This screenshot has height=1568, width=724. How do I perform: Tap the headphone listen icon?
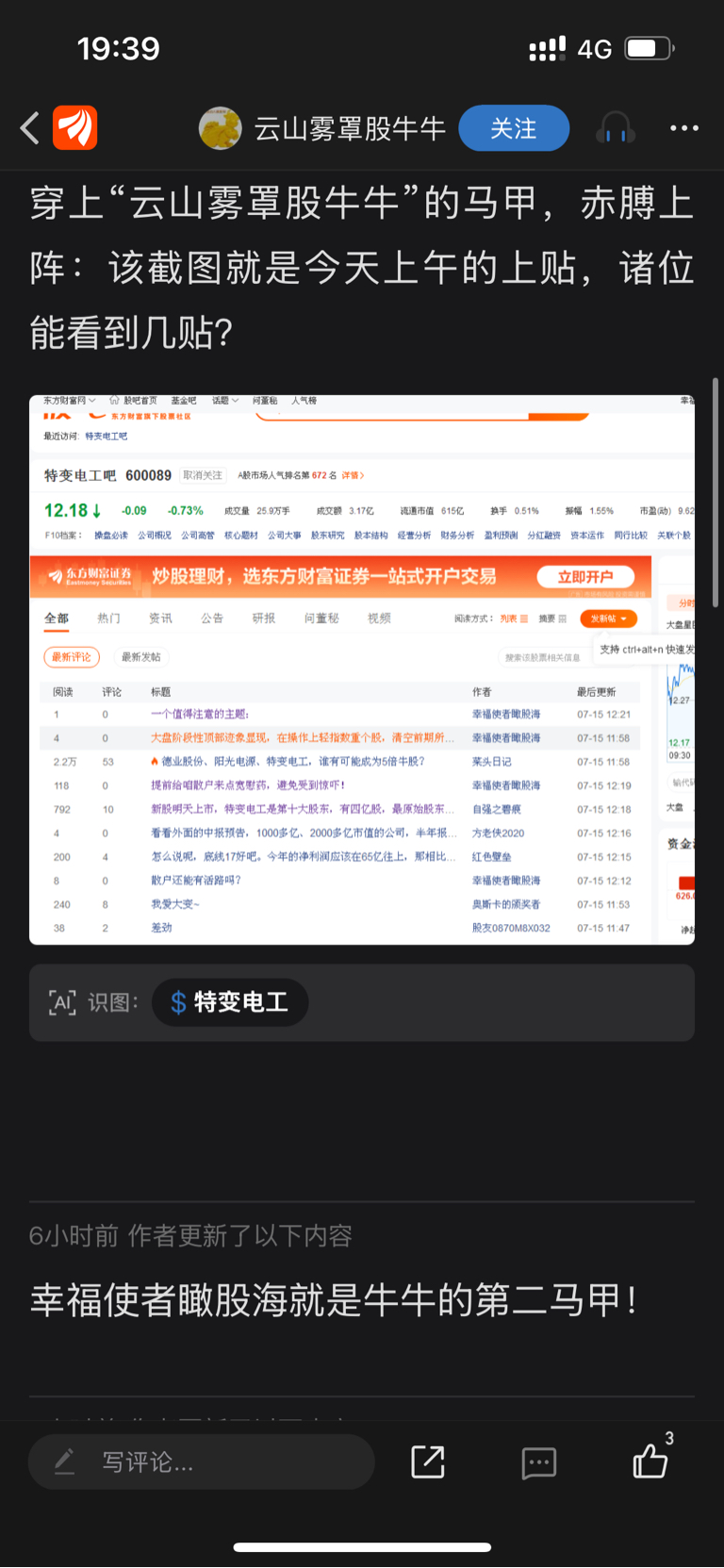[x=615, y=128]
